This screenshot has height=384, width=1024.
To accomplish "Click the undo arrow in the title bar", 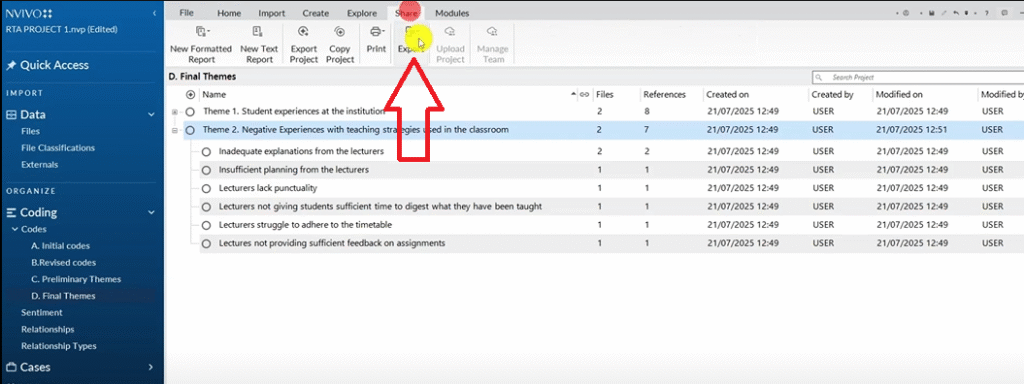I will tap(956, 13).
